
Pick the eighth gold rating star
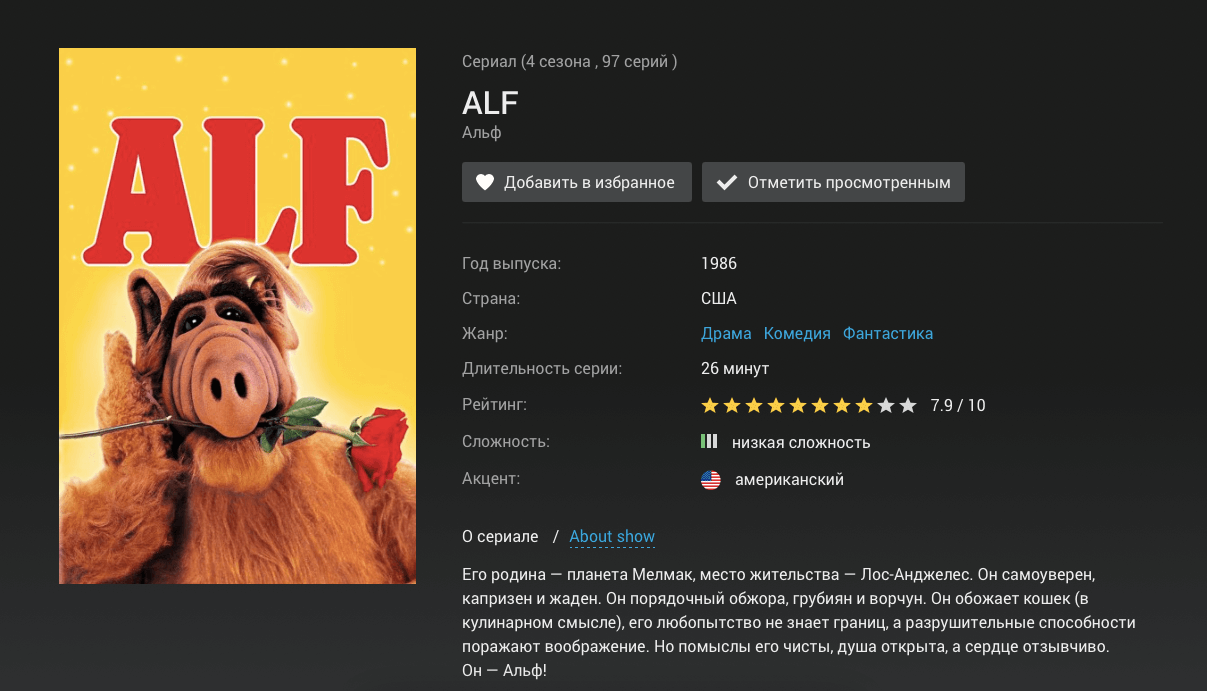[864, 406]
